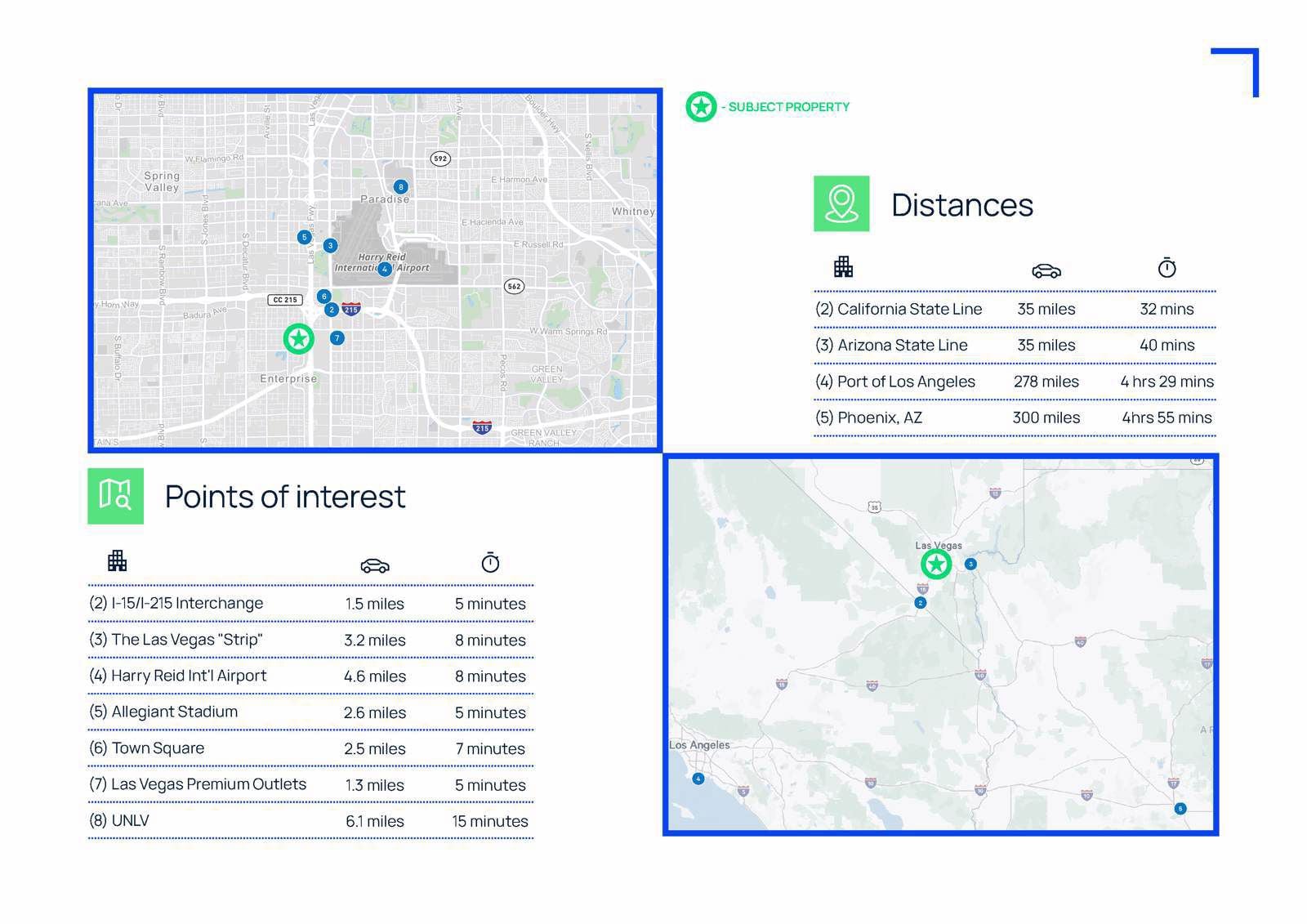Click the green Points of interest map icon
Image resolution: width=1307 pixels, height=924 pixels.
tap(115, 496)
